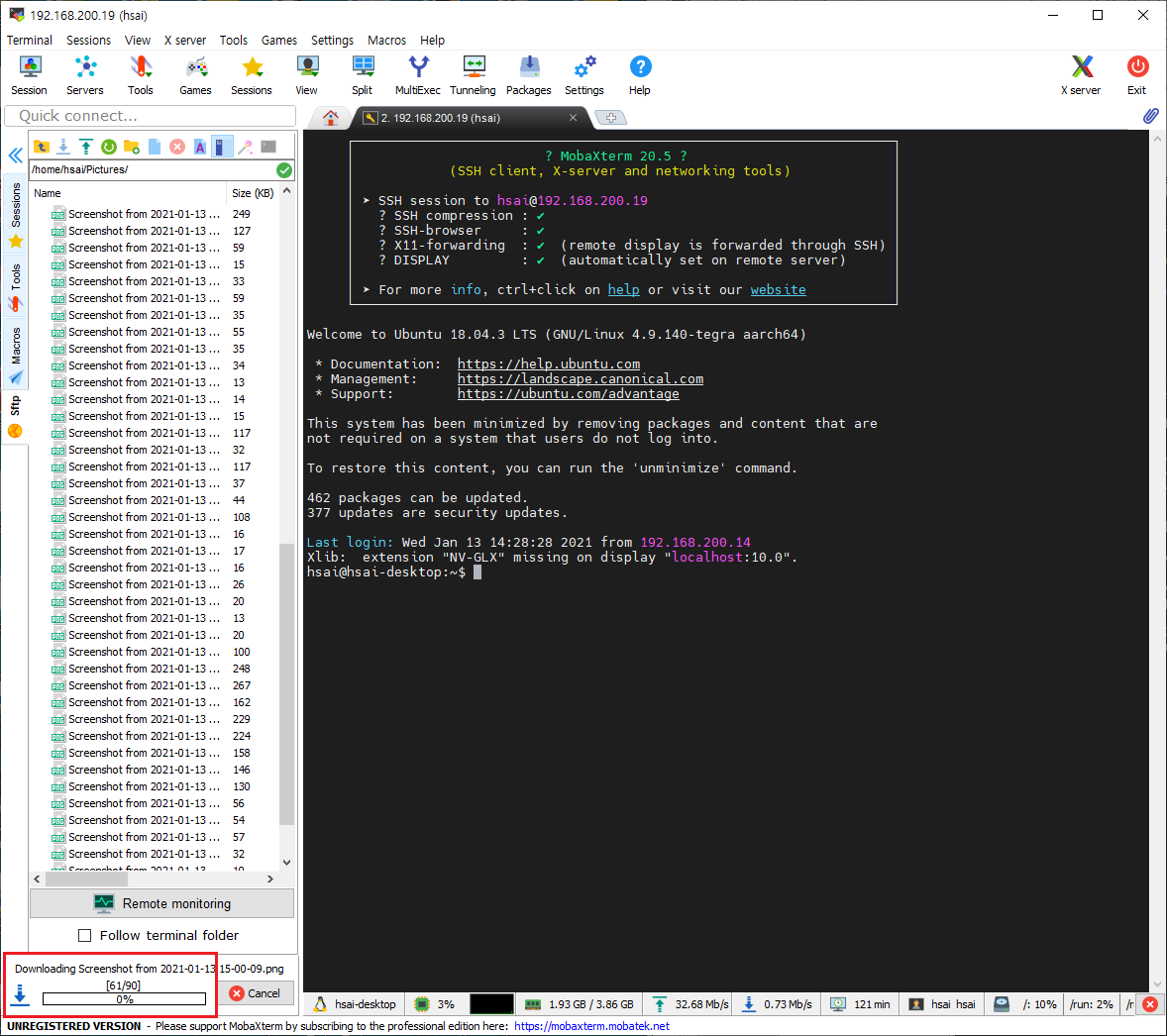Switch to the Macros sidebar tab
Screen dimensions: 1167x1036
[16, 355]
